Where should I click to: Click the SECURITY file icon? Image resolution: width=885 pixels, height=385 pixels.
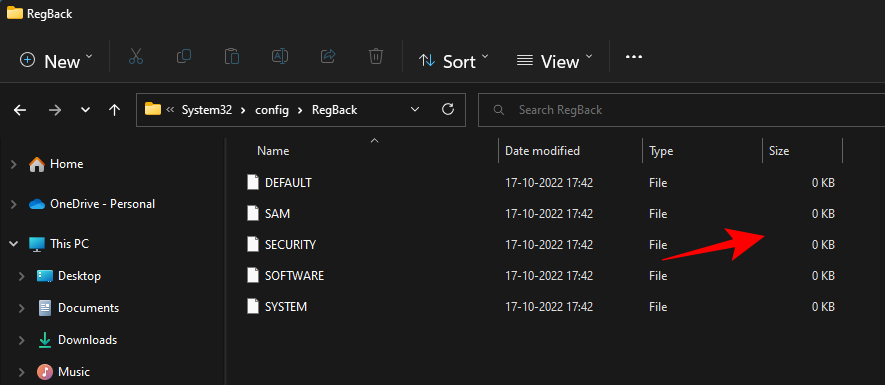pos(253,245)
